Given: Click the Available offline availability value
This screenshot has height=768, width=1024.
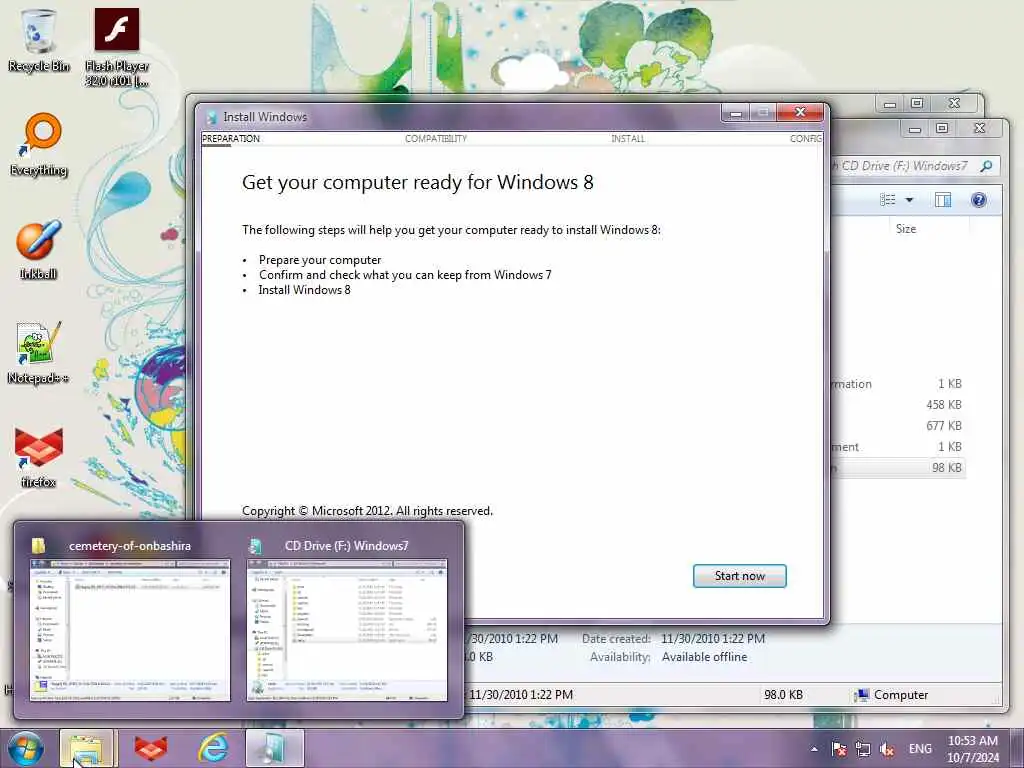Looking at the screenshot, I should click(x=704, y=657).
